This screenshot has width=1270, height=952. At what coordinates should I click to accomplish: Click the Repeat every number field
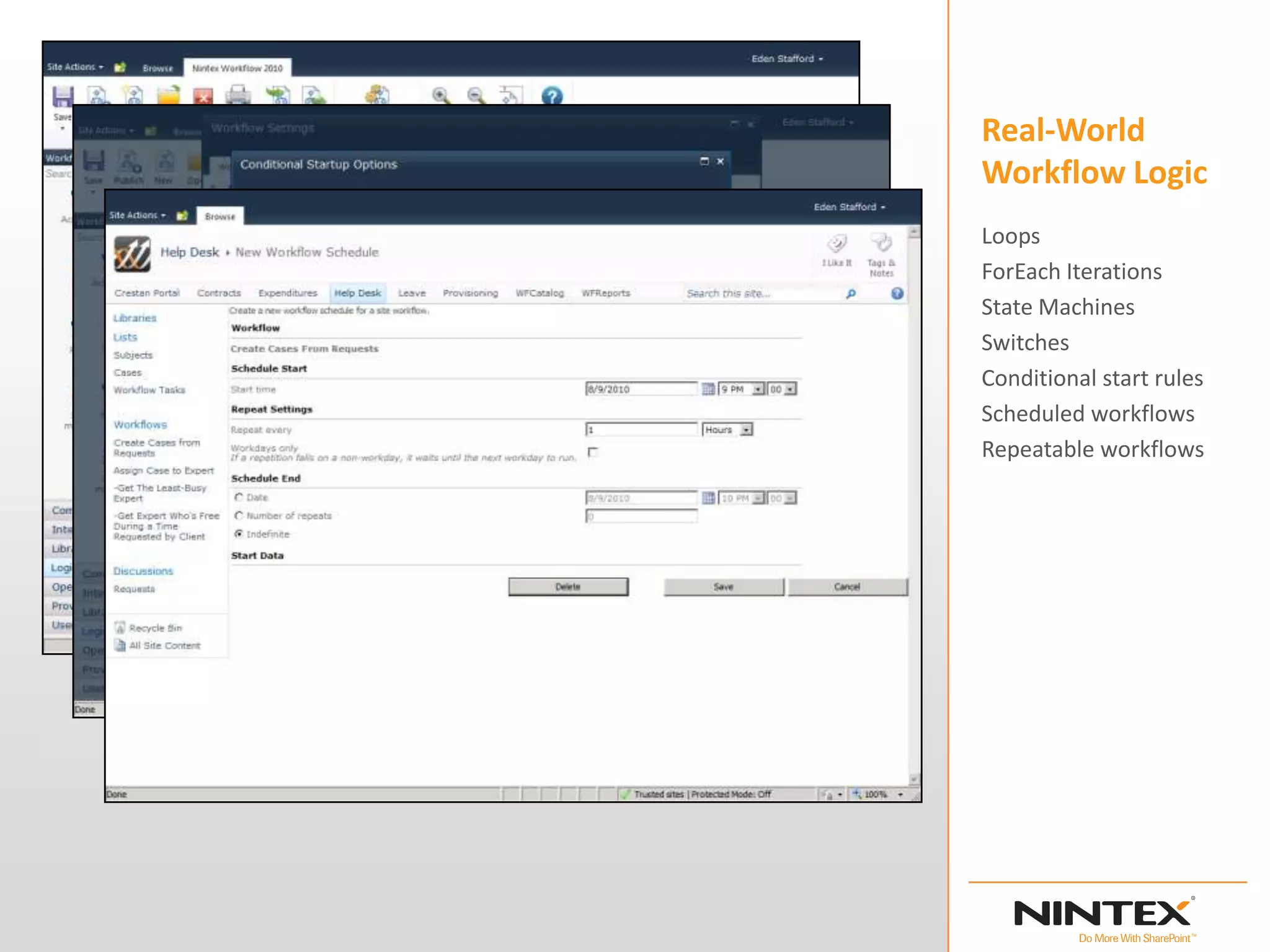(641, 430)
